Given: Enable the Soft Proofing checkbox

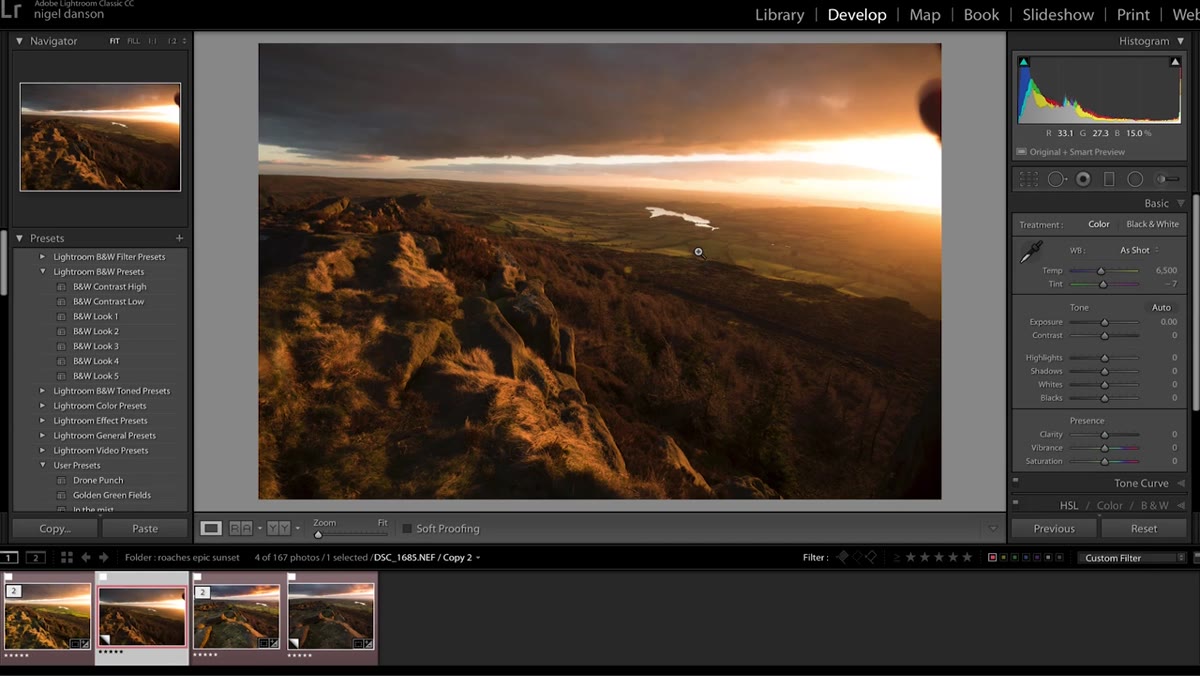Looking at the screenshot, I should pos(407,528).
